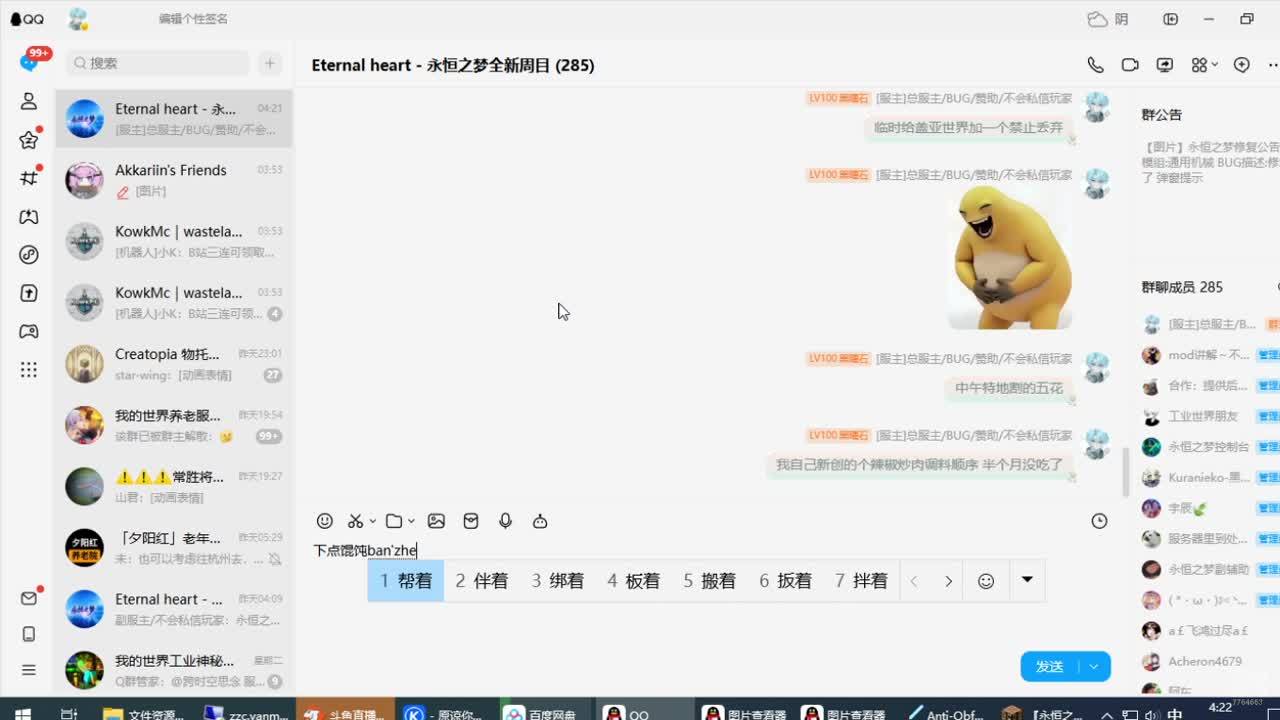Click the box icon next to image icon
Screen dimensions: 1280x720
tap(471, 521)
